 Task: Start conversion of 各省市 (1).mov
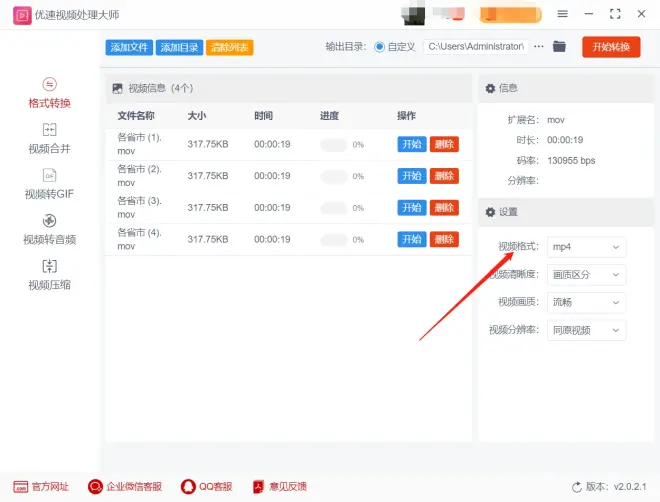click(x=412, y=144)
